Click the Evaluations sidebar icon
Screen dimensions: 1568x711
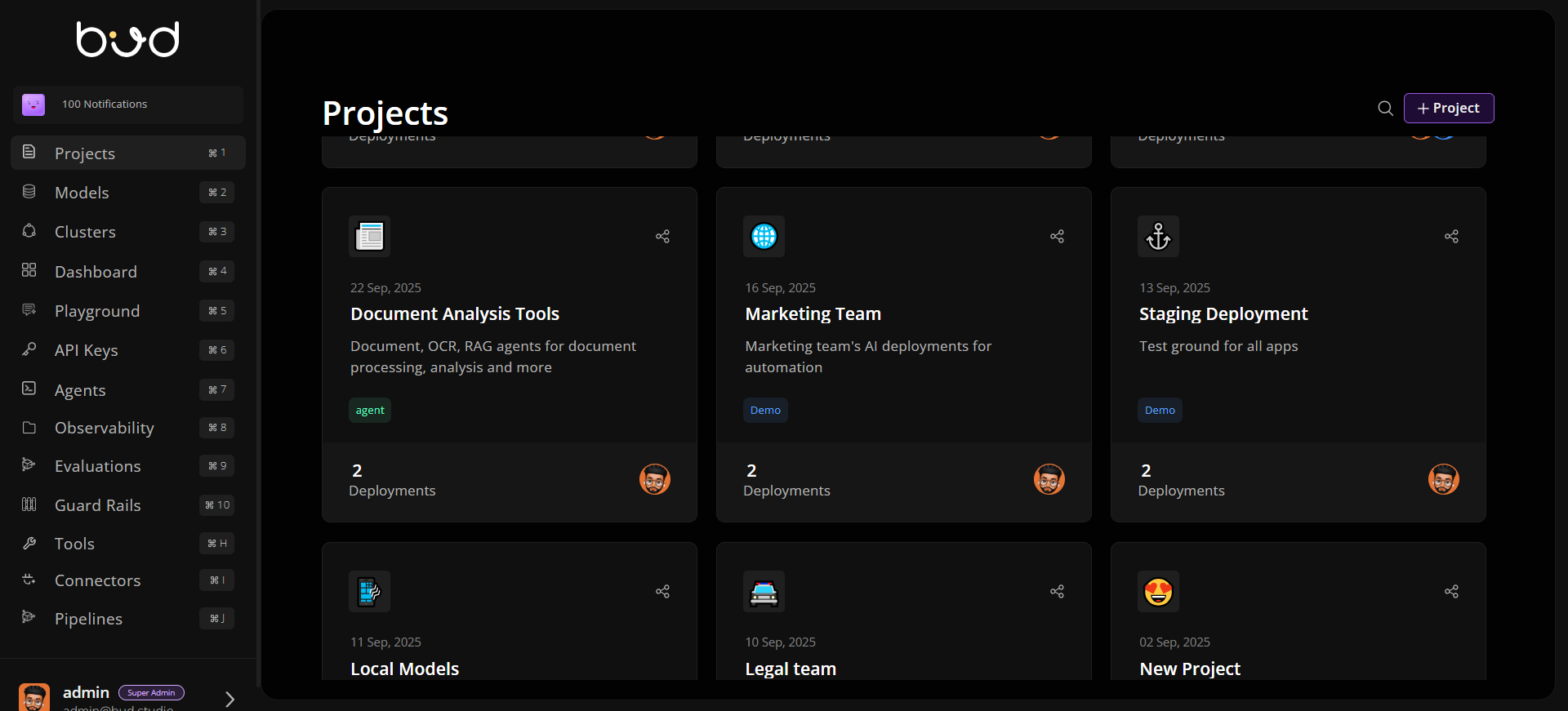(29, 464)
